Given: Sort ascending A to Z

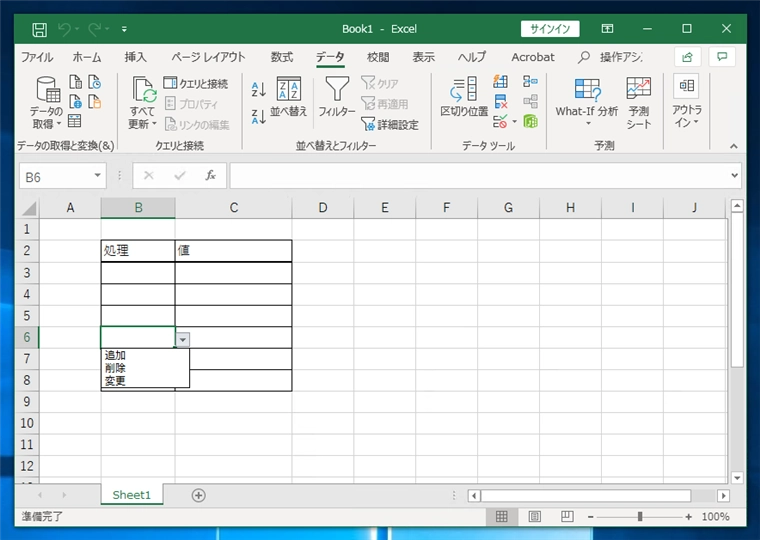Looking at the screenshot, I should [258, 89].
